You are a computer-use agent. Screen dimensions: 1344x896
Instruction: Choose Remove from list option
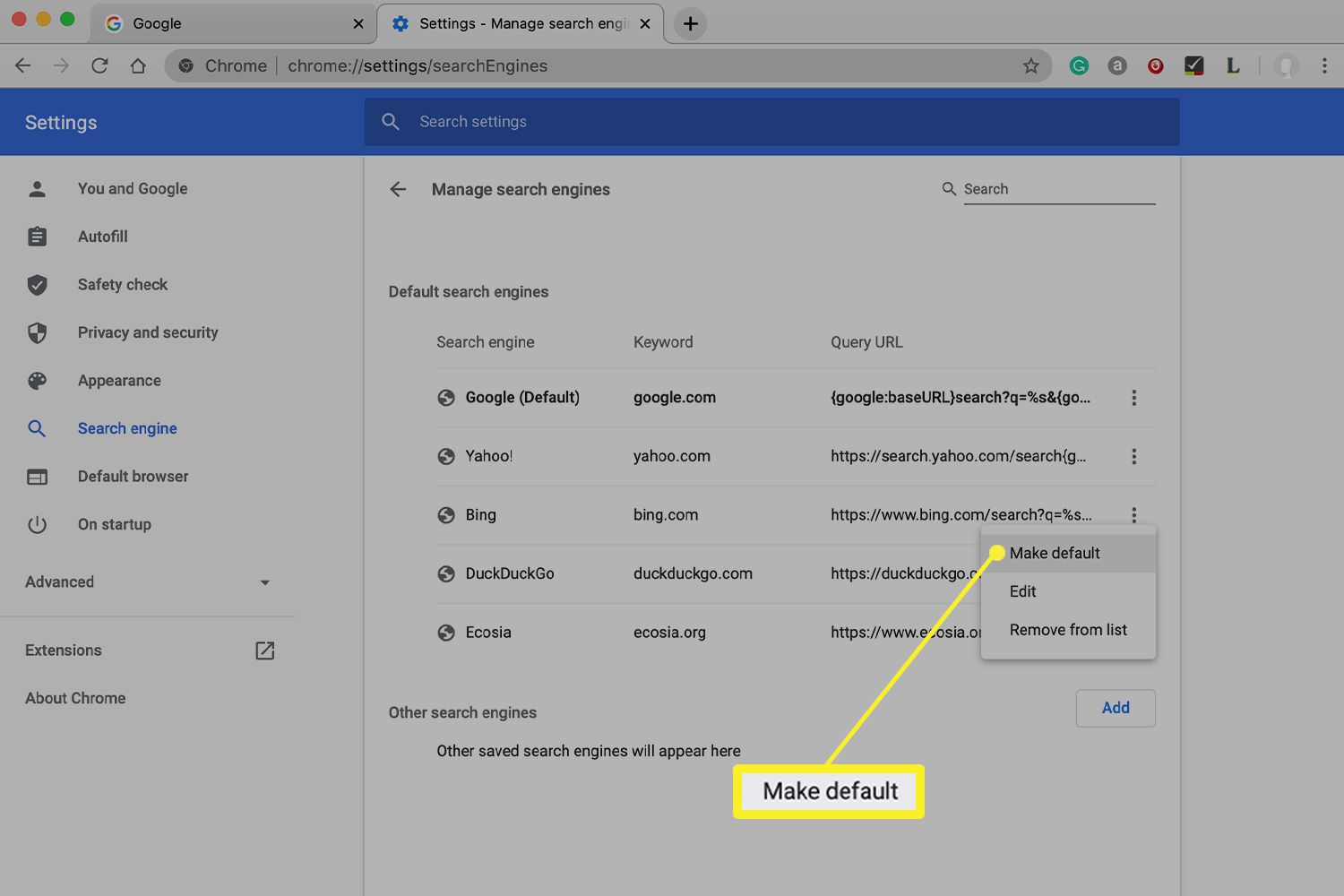tap(1068, 630)
